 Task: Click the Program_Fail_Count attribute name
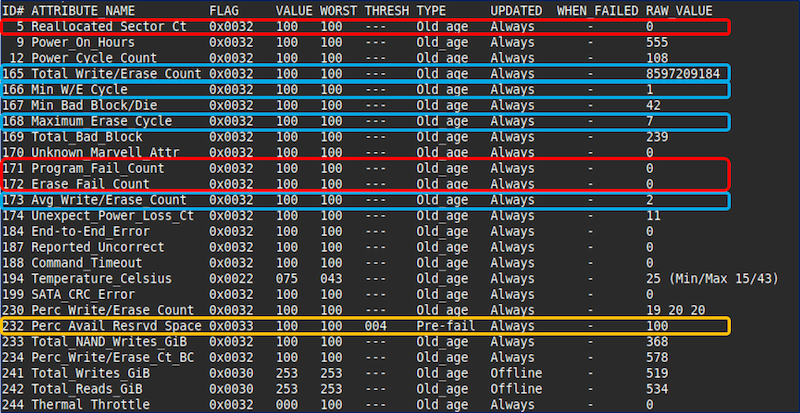(98, 169)
